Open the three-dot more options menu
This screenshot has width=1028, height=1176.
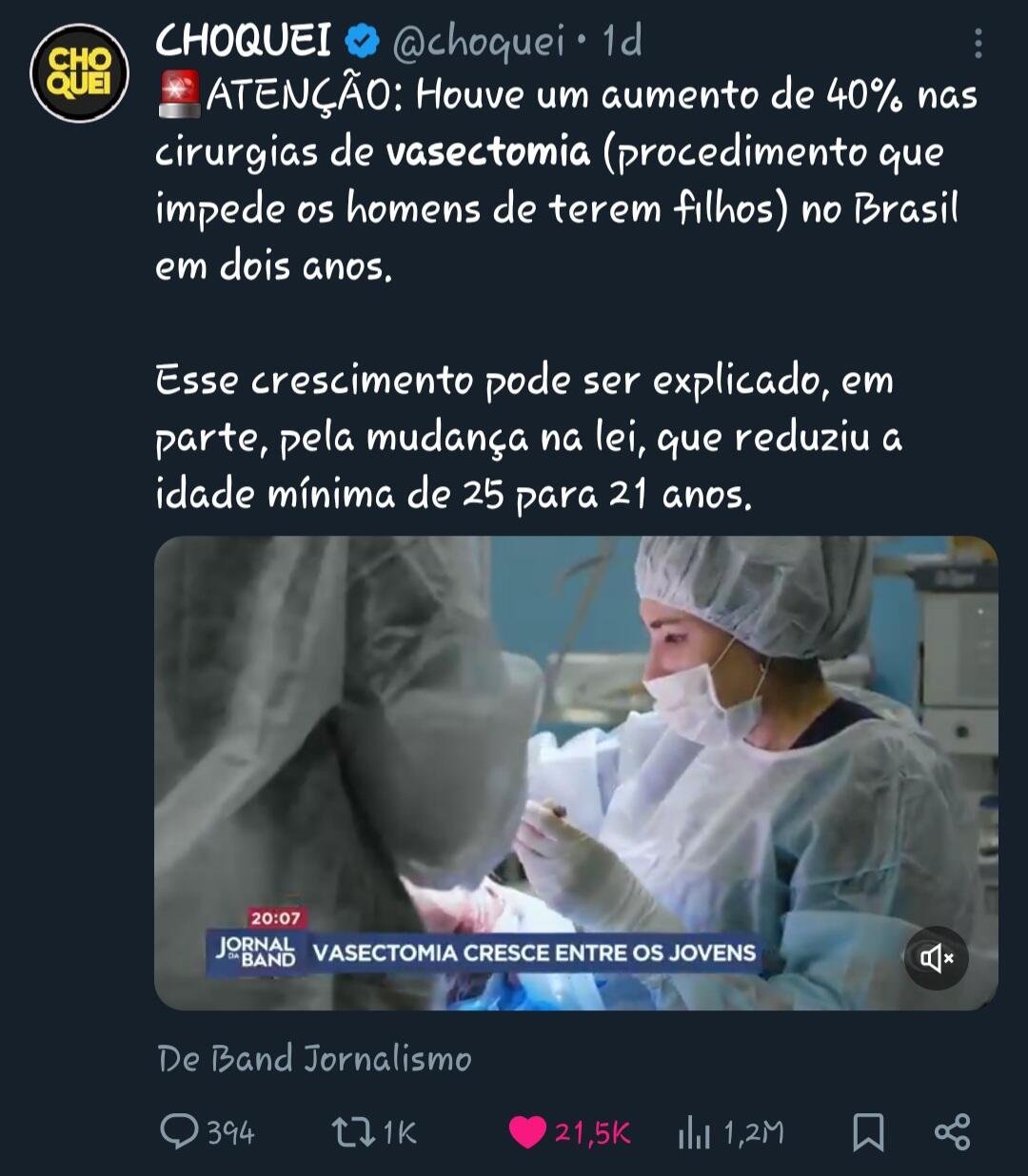point(978,43)
